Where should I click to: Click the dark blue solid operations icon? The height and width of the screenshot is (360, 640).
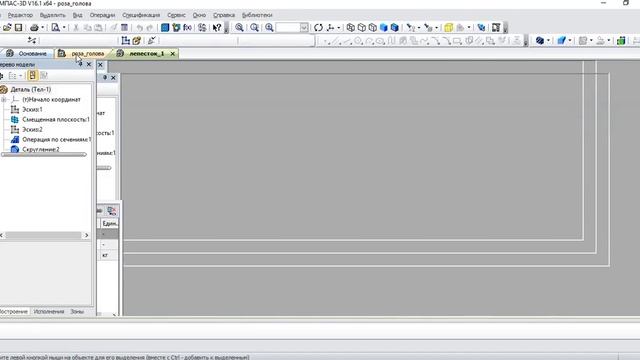540,40
